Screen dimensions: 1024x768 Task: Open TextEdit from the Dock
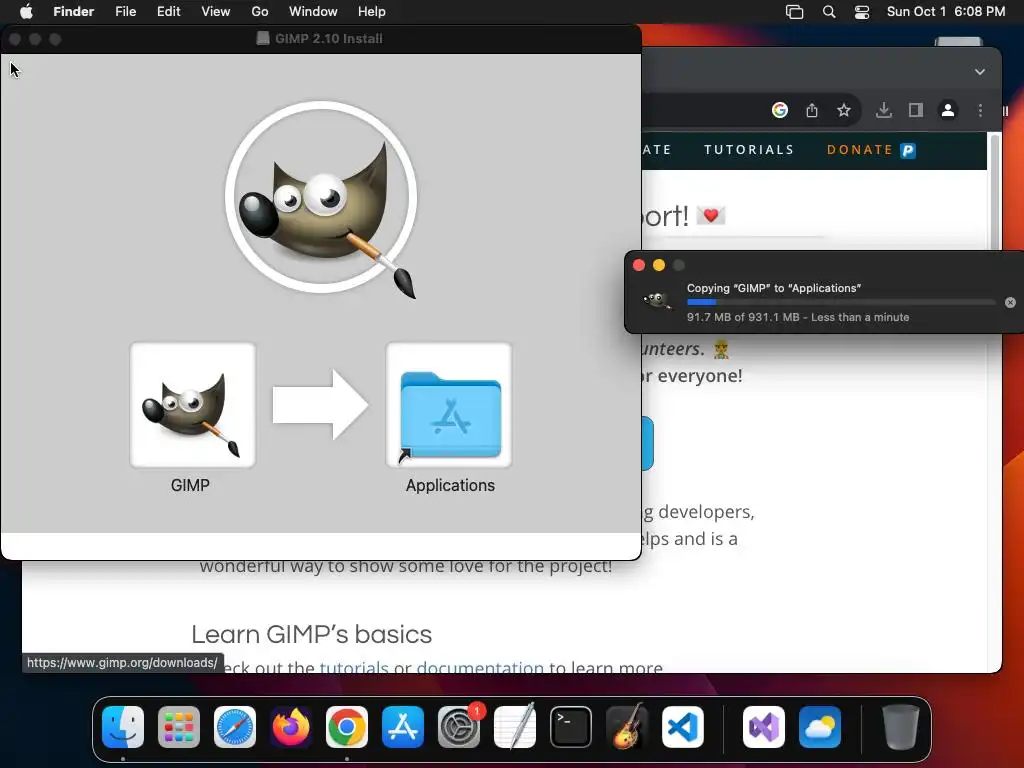[x=515, y=727]
